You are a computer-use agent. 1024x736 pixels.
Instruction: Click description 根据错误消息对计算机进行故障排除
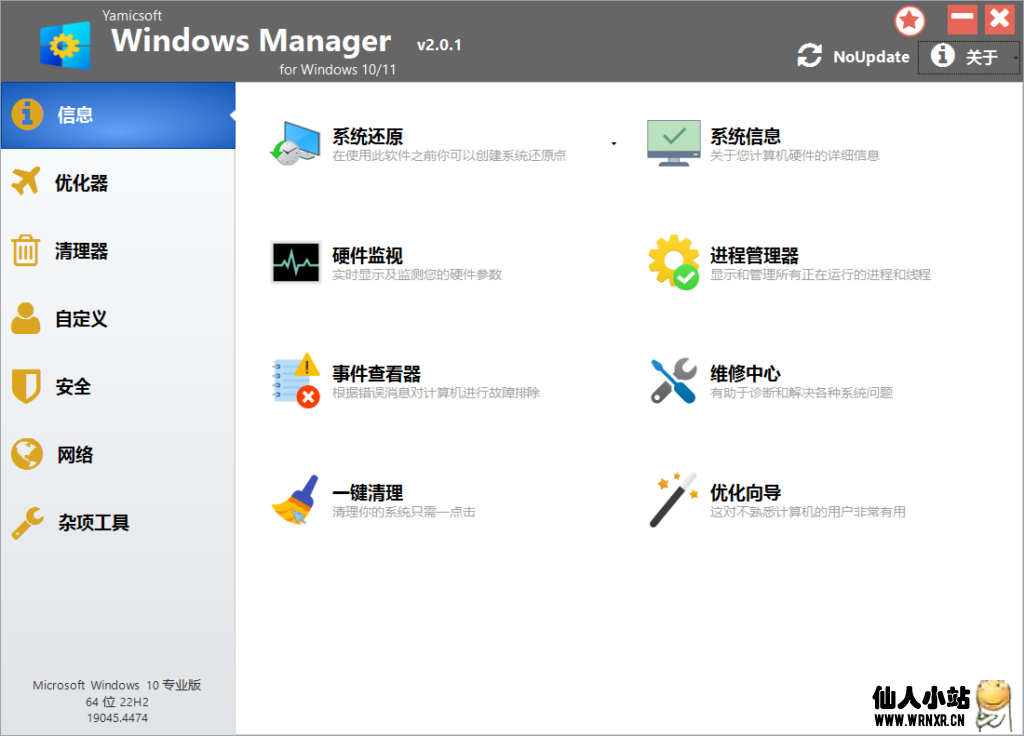point(436,392)
